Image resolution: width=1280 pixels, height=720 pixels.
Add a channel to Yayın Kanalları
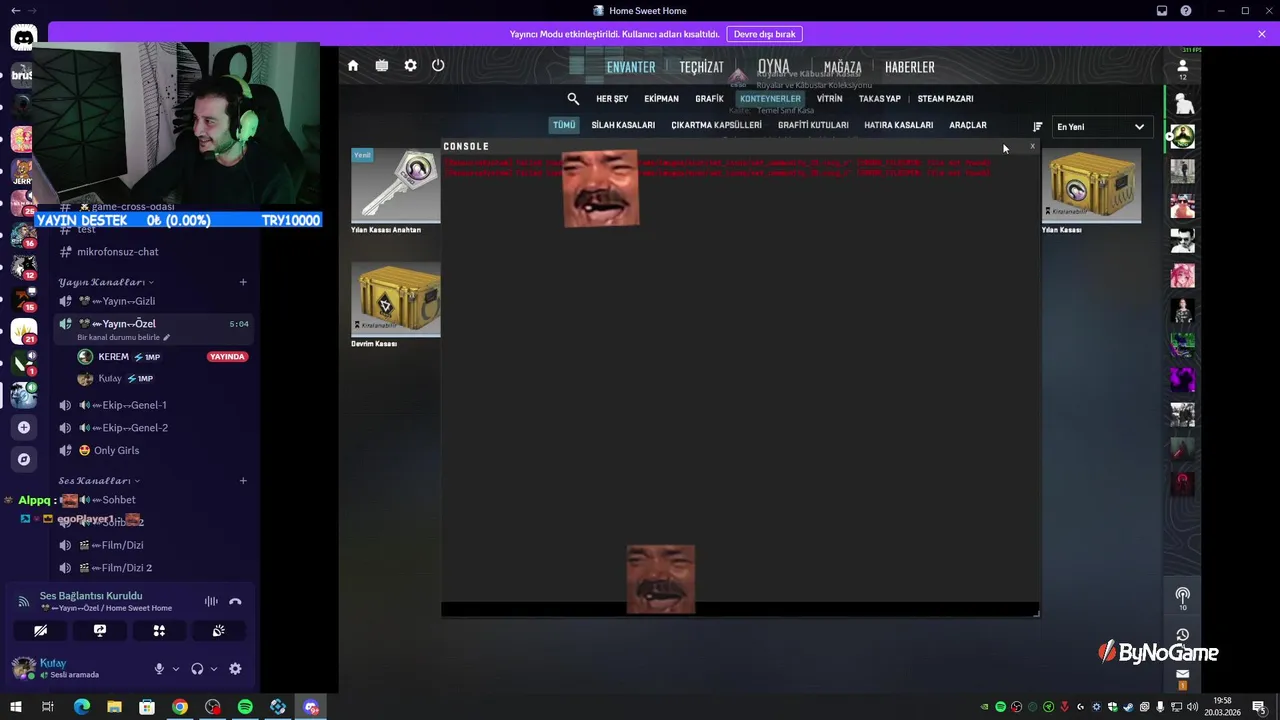click(x=243, y=282)
